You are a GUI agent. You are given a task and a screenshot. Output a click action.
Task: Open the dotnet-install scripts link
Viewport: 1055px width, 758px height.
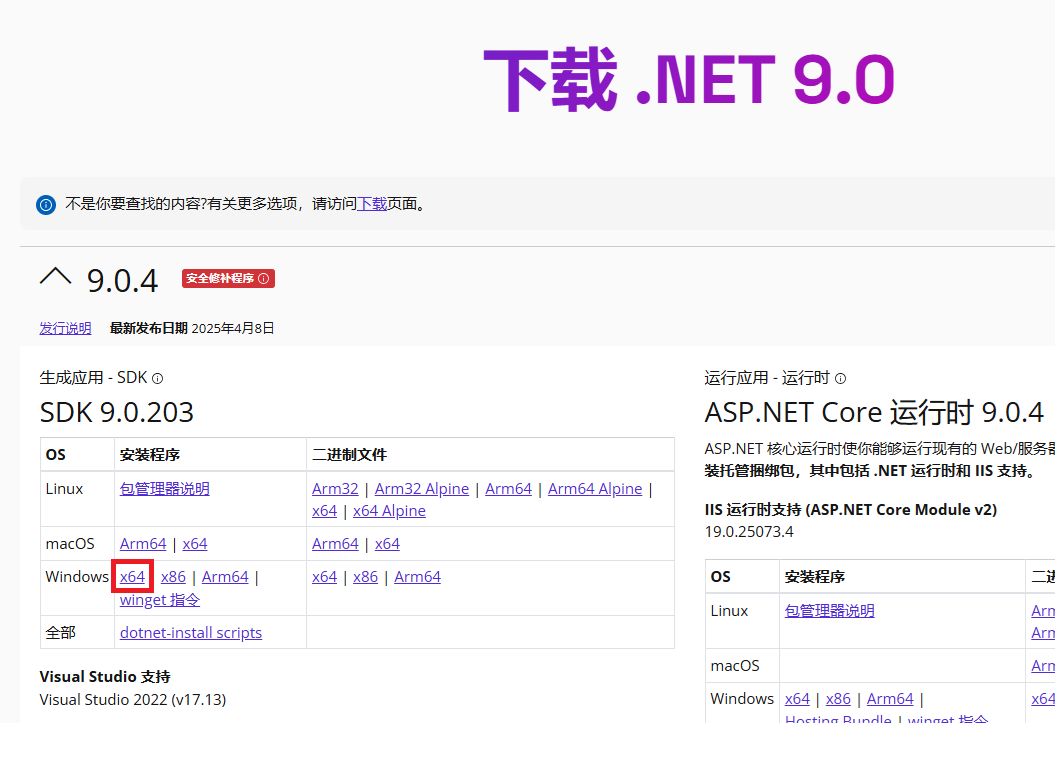click(191, 633)
